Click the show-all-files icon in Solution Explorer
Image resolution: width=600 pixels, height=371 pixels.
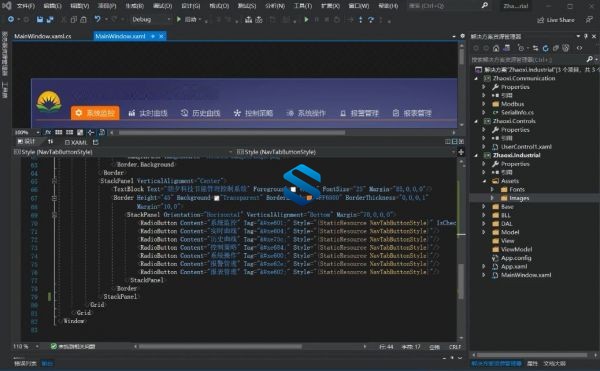tap(566, 48)
